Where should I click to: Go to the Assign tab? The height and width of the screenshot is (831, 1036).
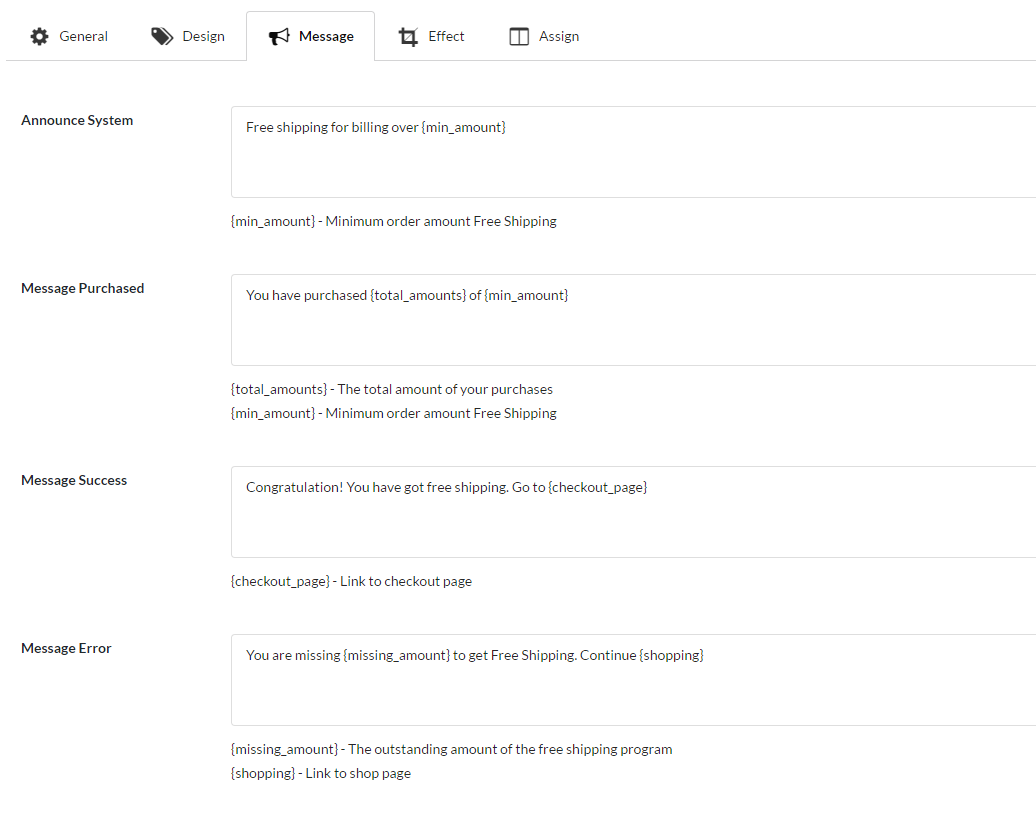pyautogui.click(x=558, y=36)
